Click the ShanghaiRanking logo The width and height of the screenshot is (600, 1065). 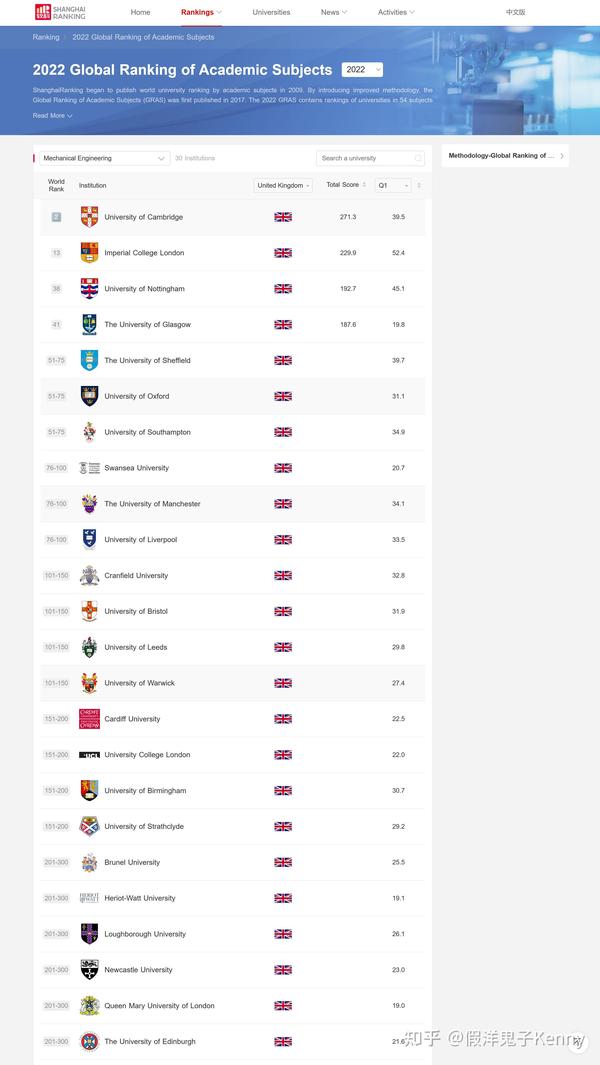(60, 12)
